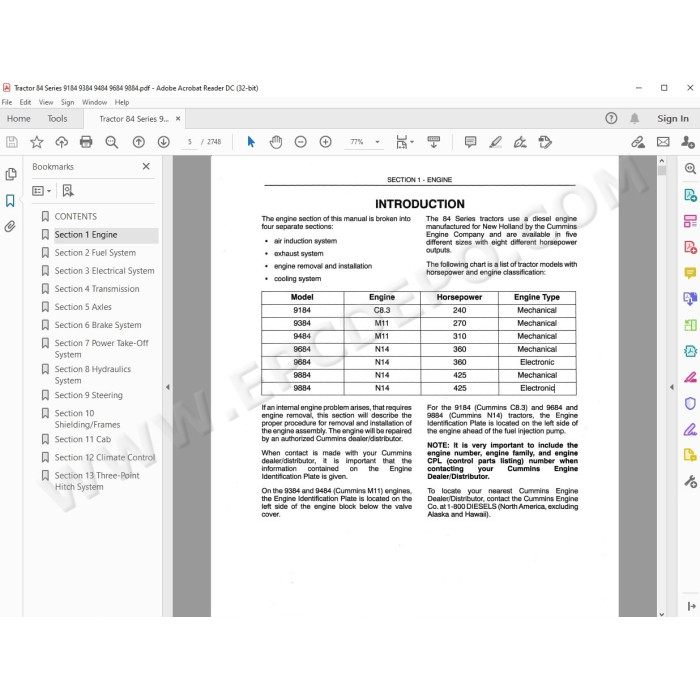
Task: Close the Tractor 84 Series document tab
Action: [x=178, y=118]
